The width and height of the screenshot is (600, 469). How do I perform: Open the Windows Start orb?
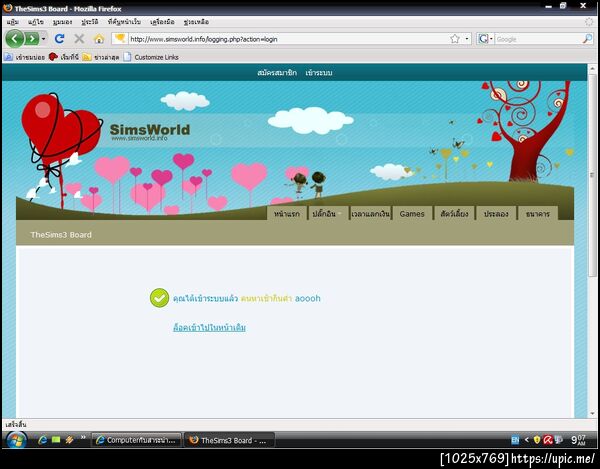click(16, 440)
